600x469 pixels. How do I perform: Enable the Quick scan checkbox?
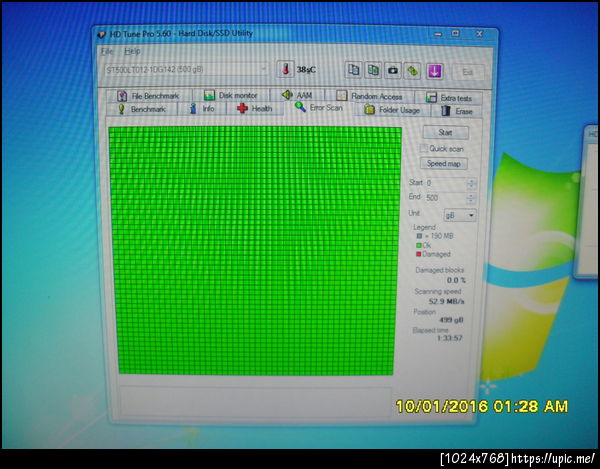tap(423, 148)
